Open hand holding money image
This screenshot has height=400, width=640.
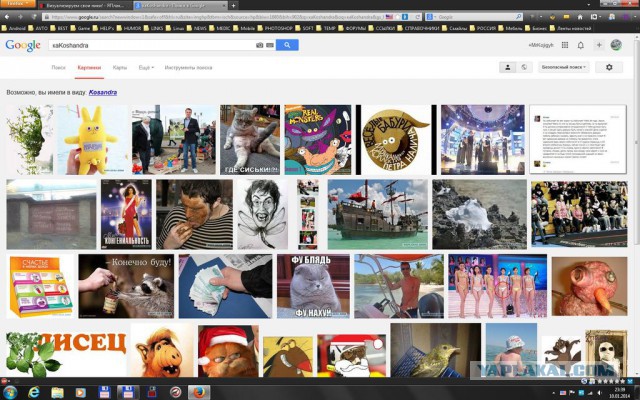225,286
